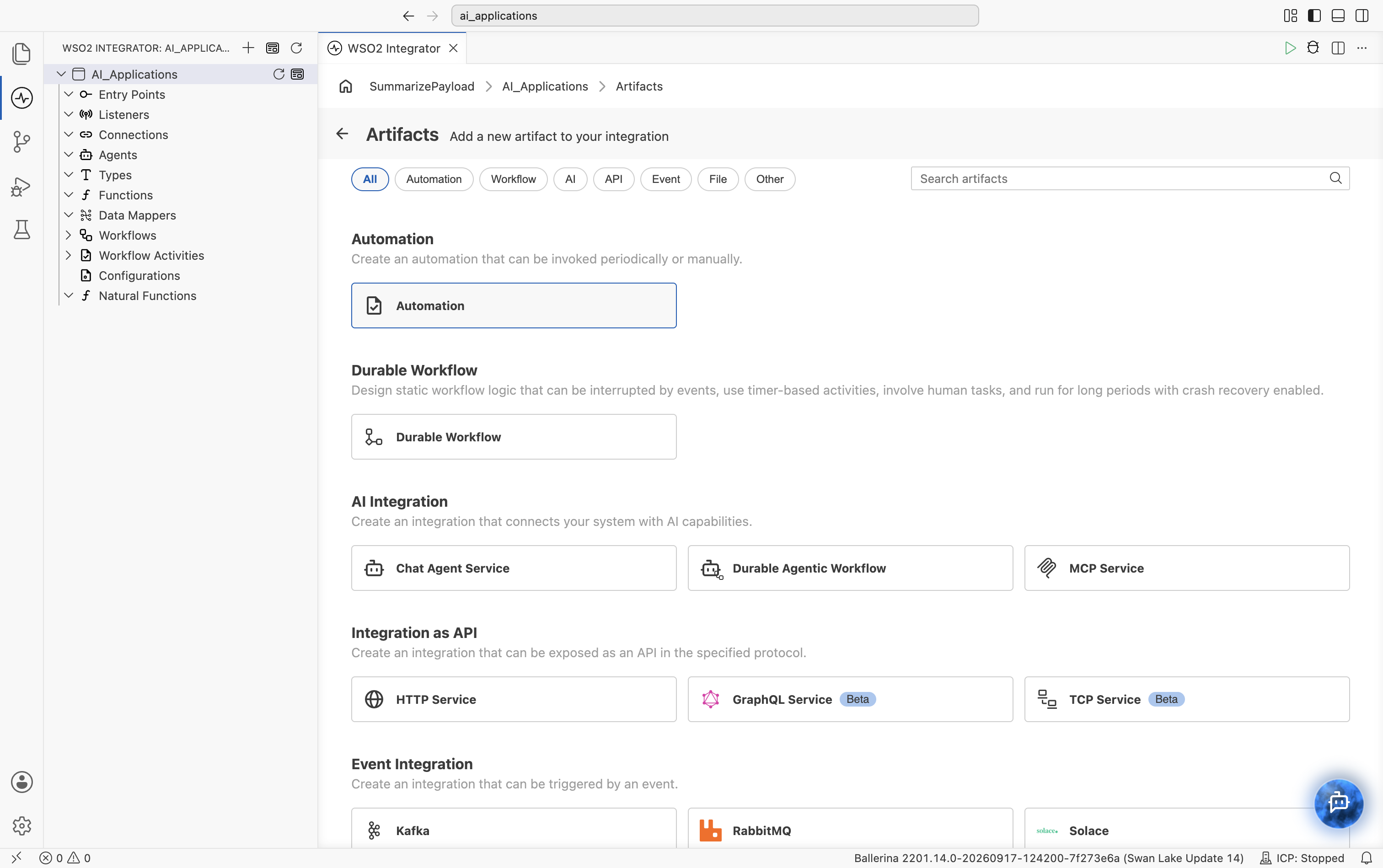This screenshot has height=868, width=1383.
Task: Collapse the Entry Points tree node
Action: click(68, 94)
